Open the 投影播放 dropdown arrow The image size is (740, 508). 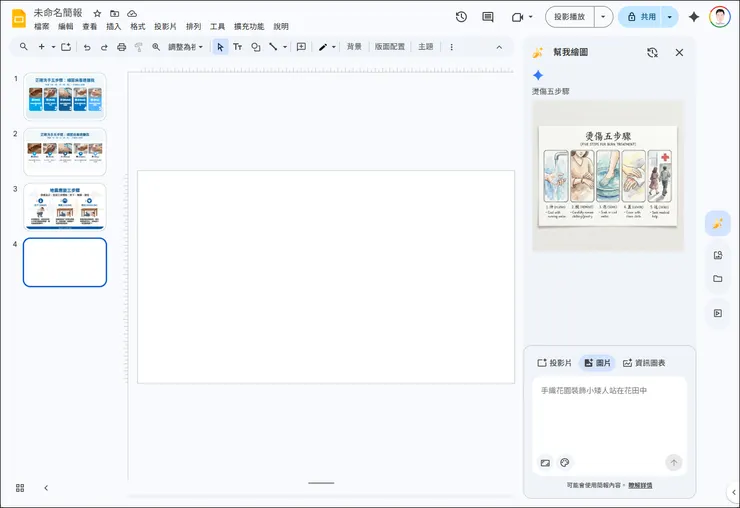(603, 17)
